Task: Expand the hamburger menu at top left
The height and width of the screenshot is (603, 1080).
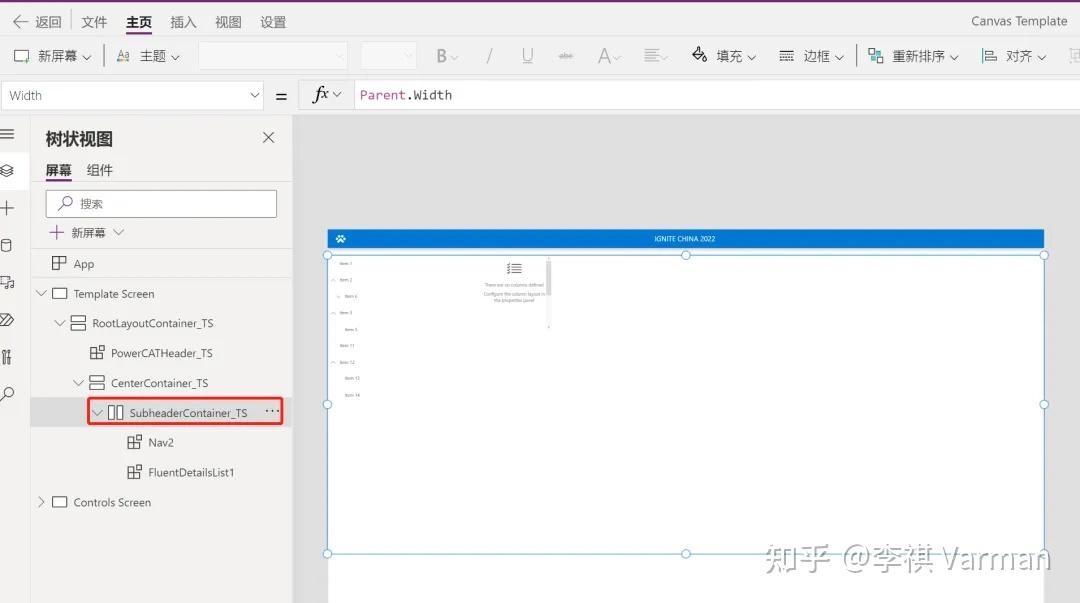Action: click(8, 133)
